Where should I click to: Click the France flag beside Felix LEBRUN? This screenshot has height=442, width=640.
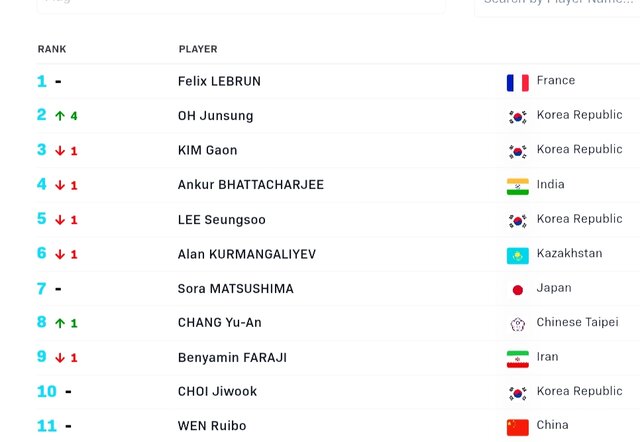point(517,82)
